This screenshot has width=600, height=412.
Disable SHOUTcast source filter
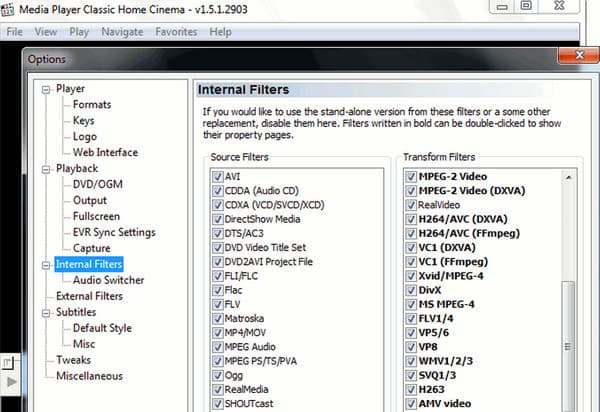click(x=218, y=404)
